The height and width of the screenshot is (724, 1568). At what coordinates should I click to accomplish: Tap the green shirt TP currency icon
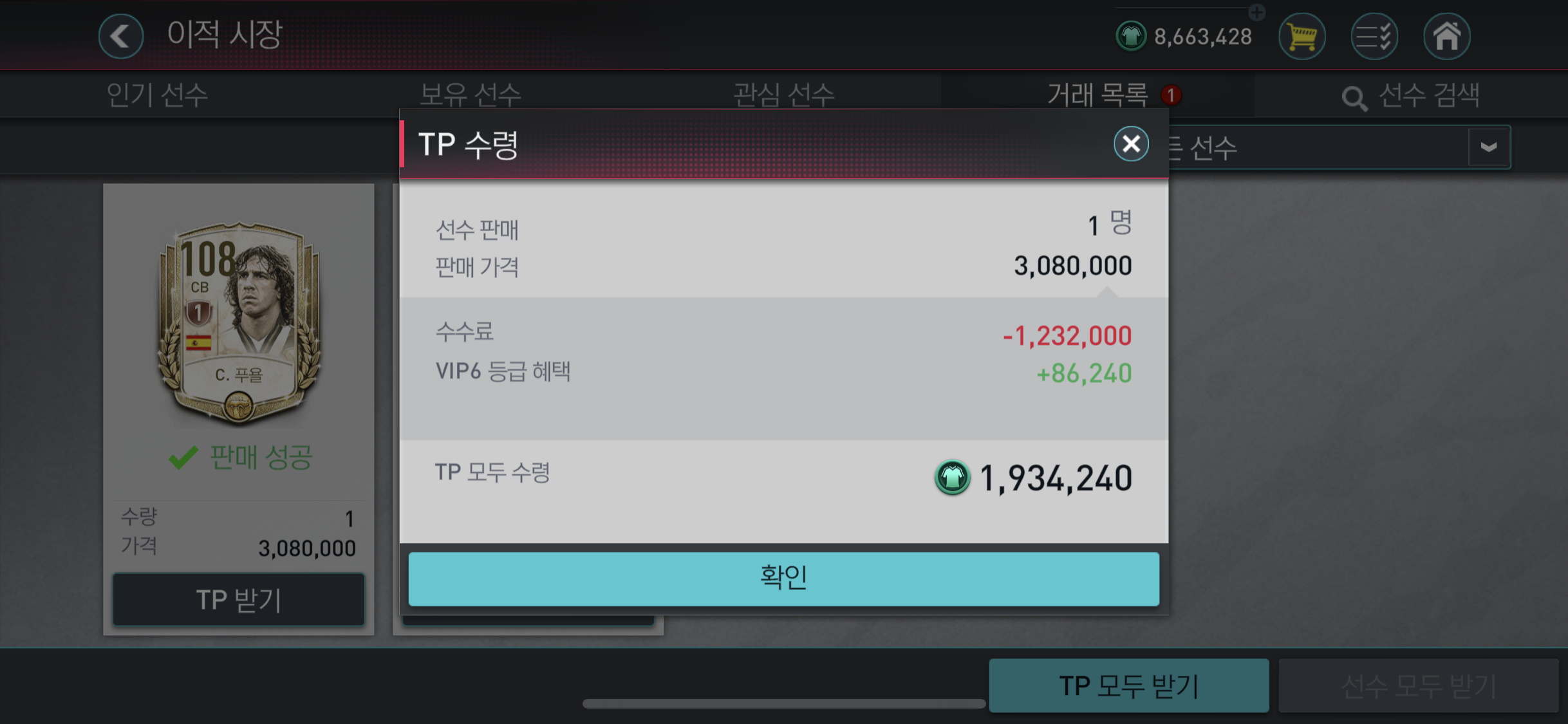pos(1131,36)
